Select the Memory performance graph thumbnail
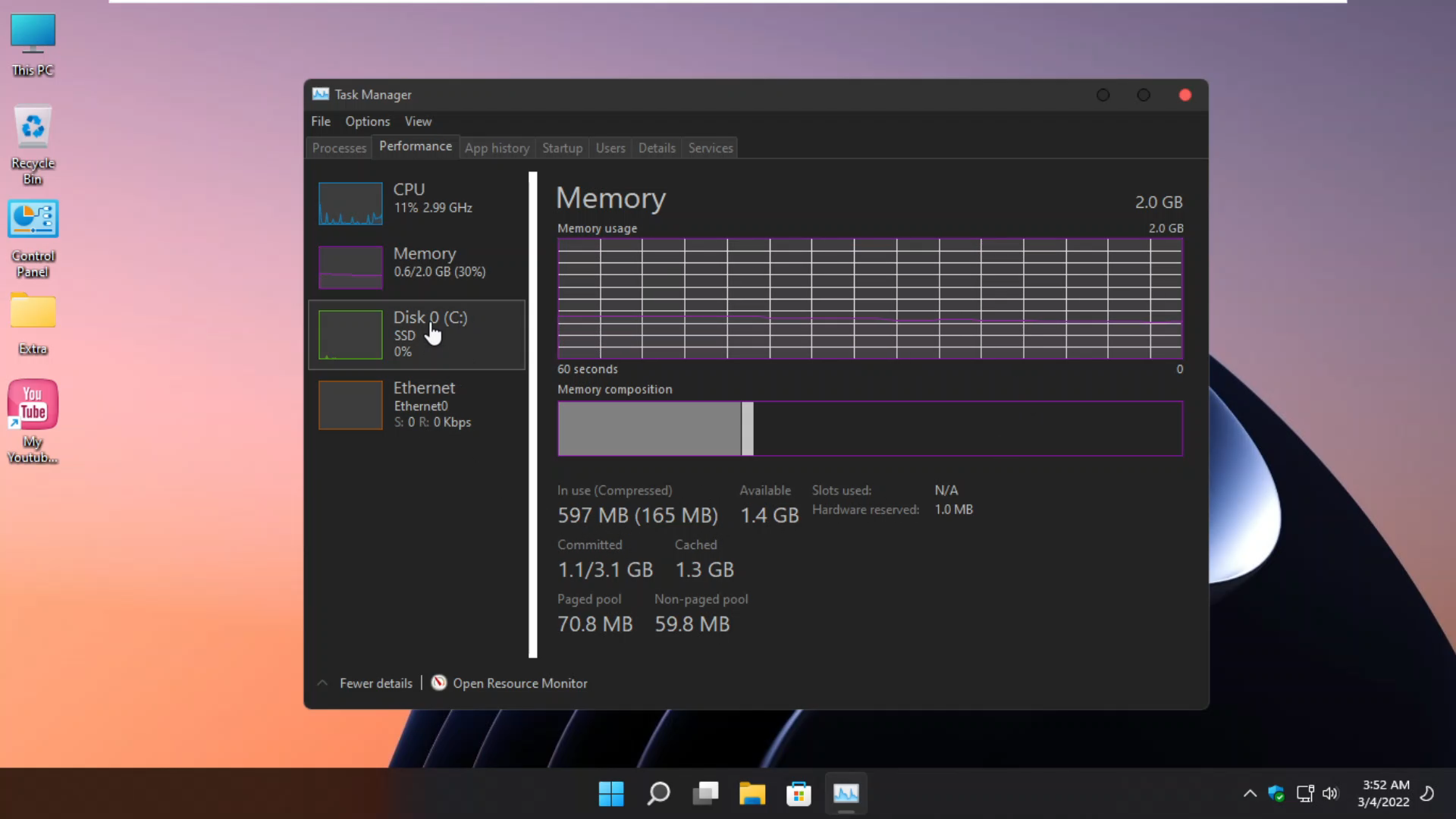The width and height of the screenshot is (1456, 819). pos(350,267)
